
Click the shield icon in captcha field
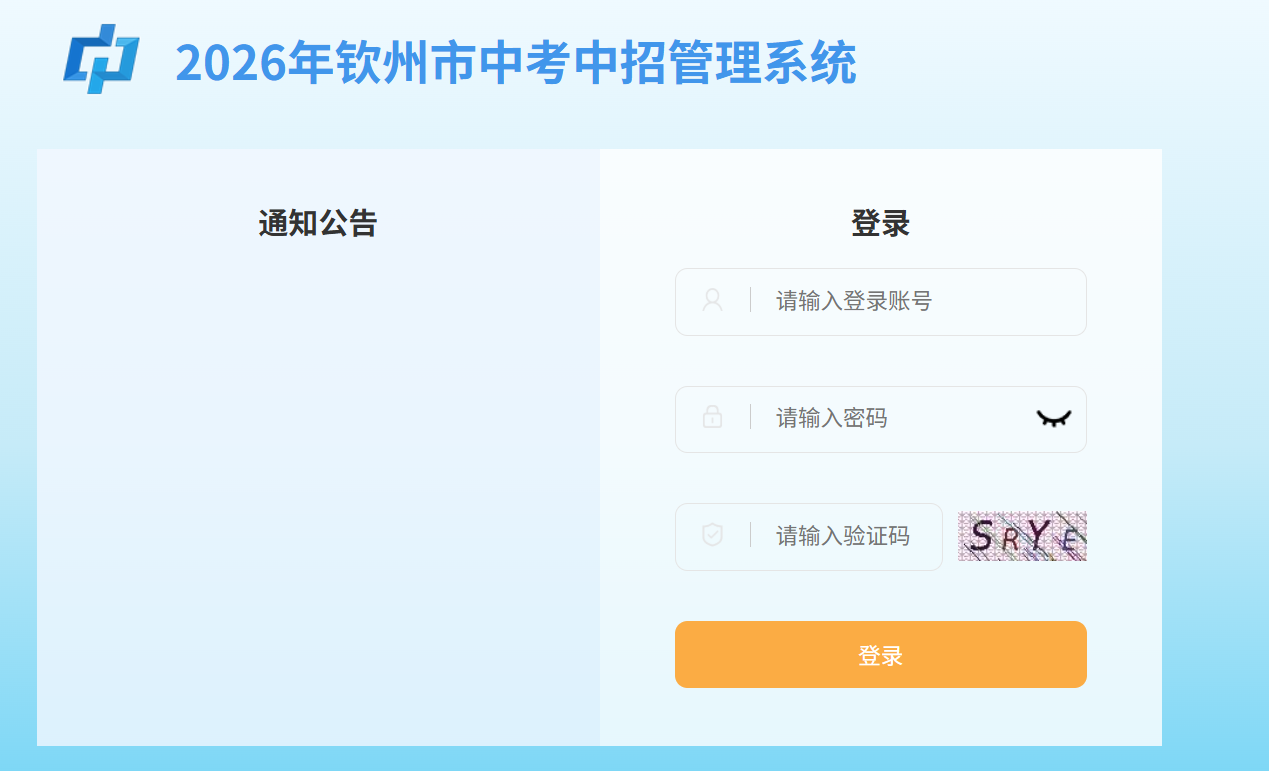tap(712, 535)
